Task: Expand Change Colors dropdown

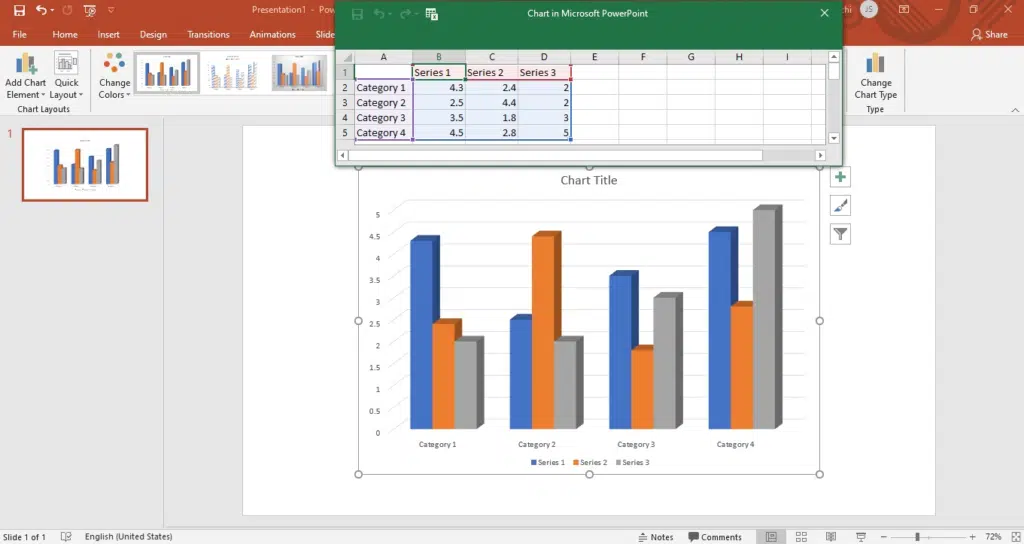Action: pos(114,77)
